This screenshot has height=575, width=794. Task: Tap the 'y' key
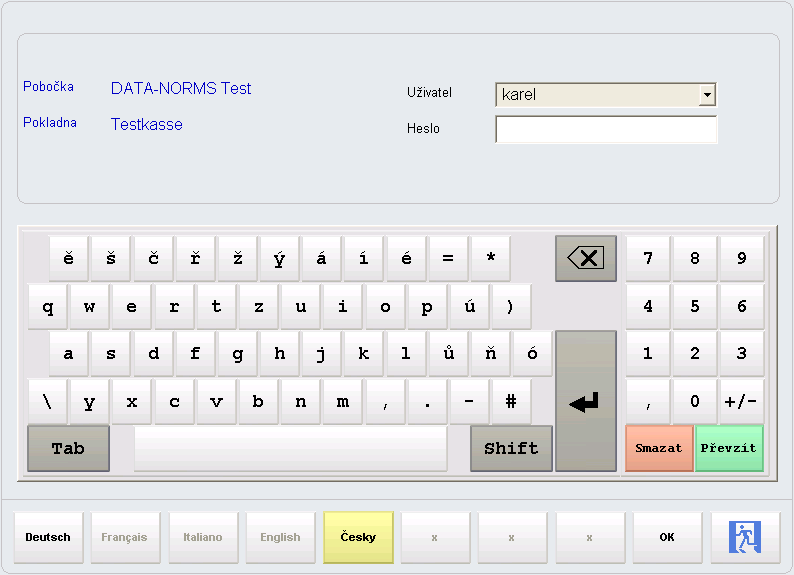point(90,401)
